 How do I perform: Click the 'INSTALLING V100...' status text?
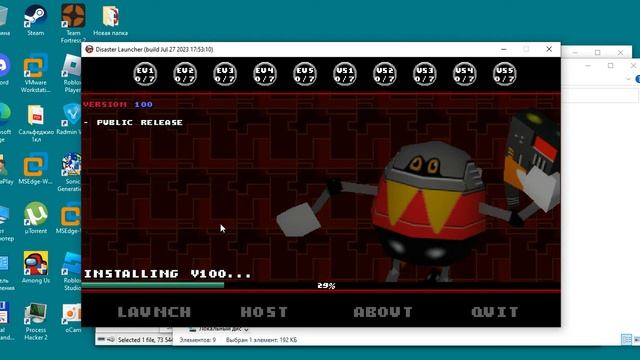pyautogui.click(x=167, y=274)
